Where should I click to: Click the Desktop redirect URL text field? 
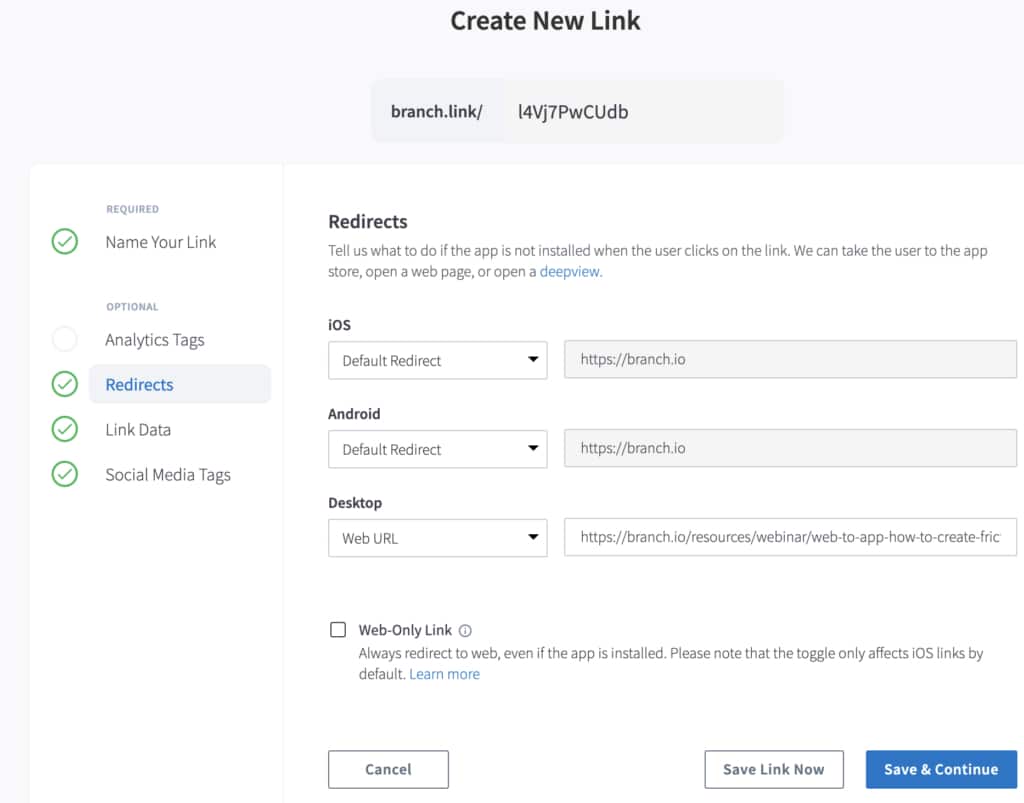tap(789, 537)
